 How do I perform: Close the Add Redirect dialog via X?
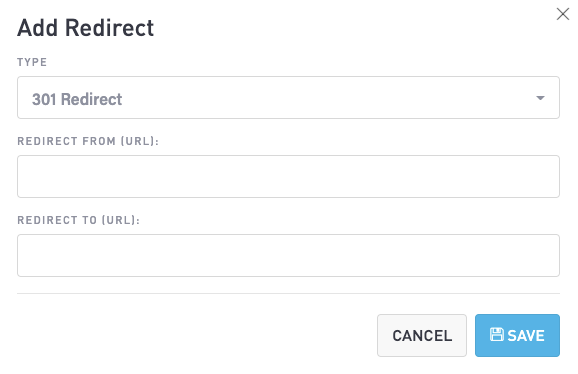coord(563,14)
